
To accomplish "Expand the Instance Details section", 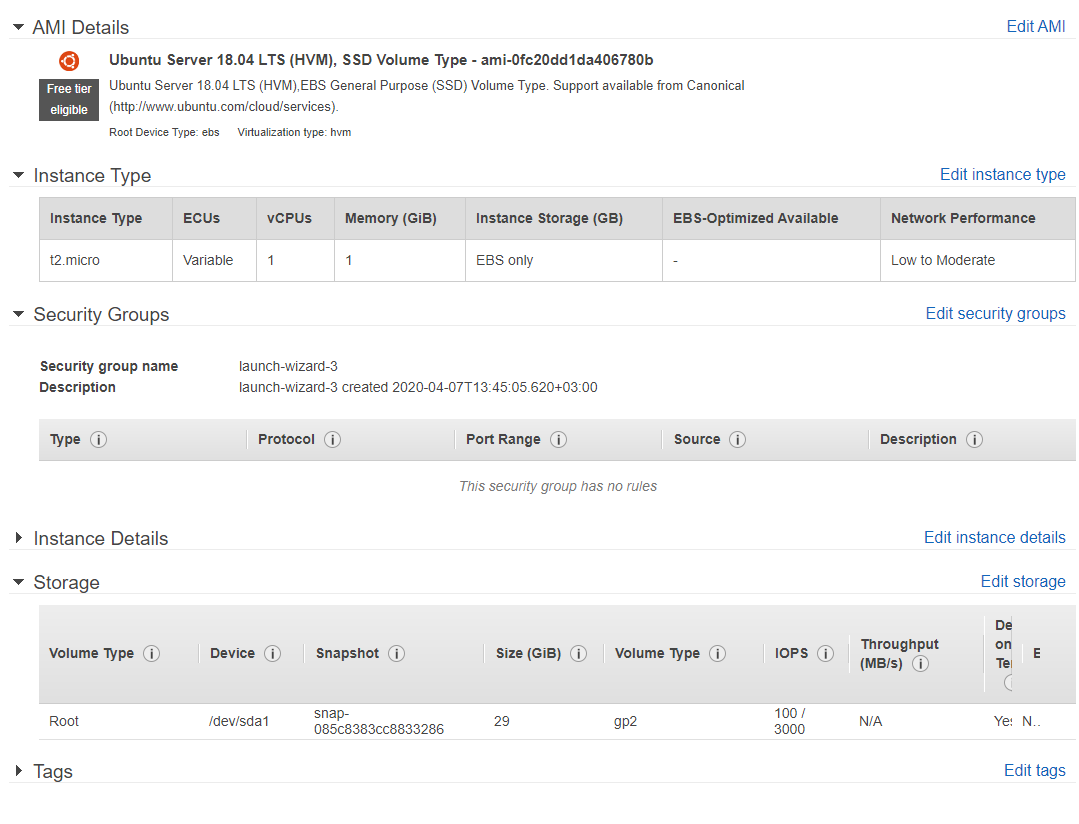I will click(x=19, y=538).
